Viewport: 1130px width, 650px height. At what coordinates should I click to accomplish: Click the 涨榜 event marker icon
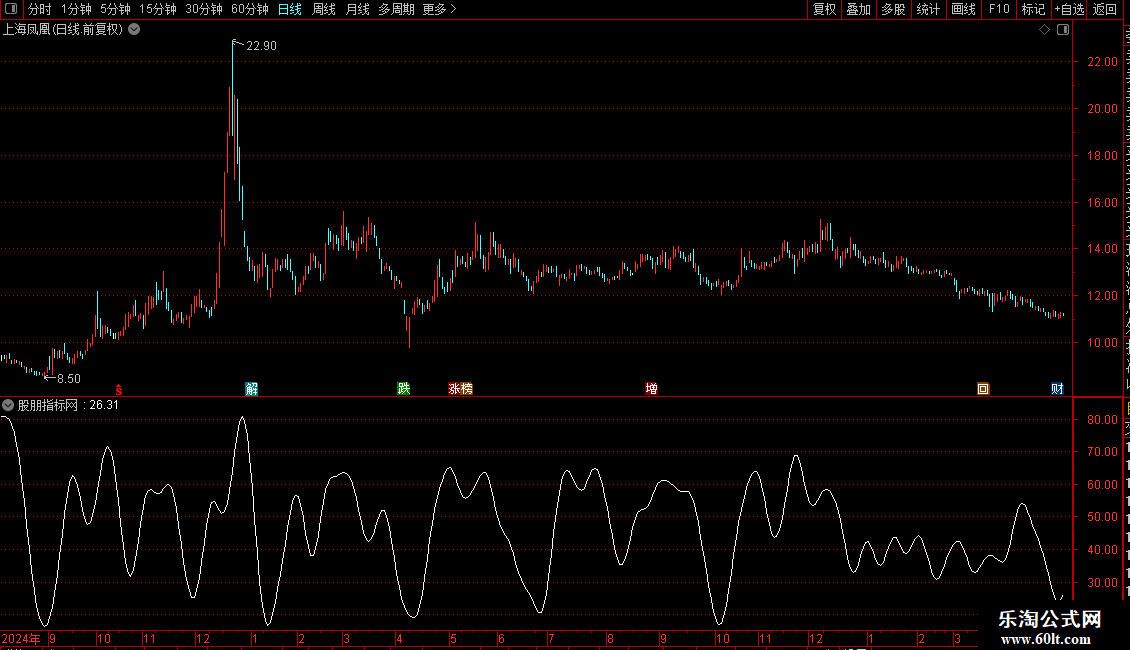[461, 388]
